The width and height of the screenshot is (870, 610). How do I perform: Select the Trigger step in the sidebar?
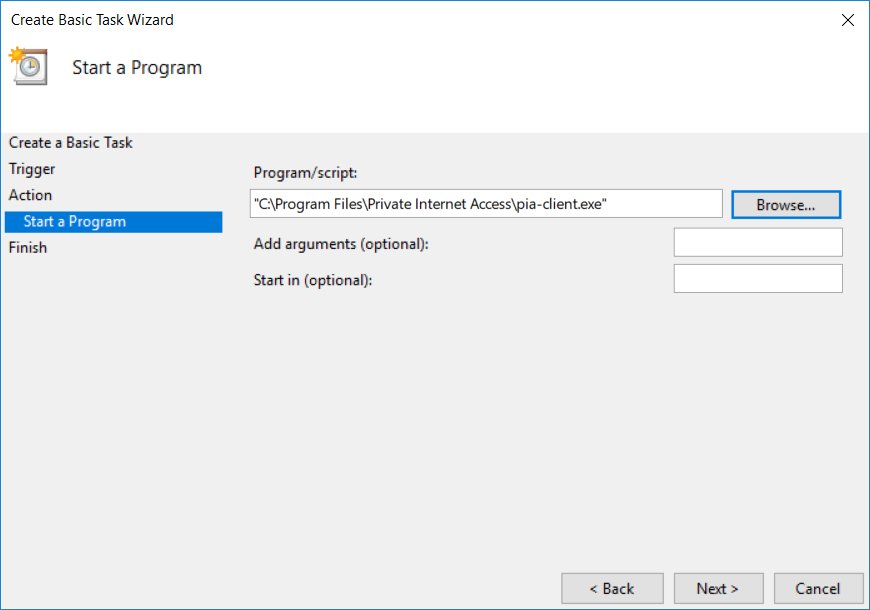[x=32, y=169]
